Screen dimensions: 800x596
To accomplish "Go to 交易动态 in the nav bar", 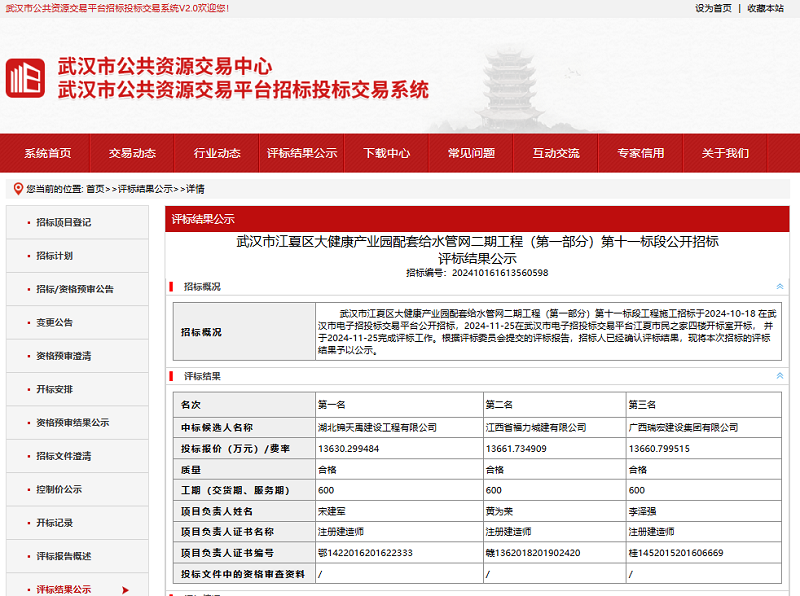I will (x=132, y=153).
